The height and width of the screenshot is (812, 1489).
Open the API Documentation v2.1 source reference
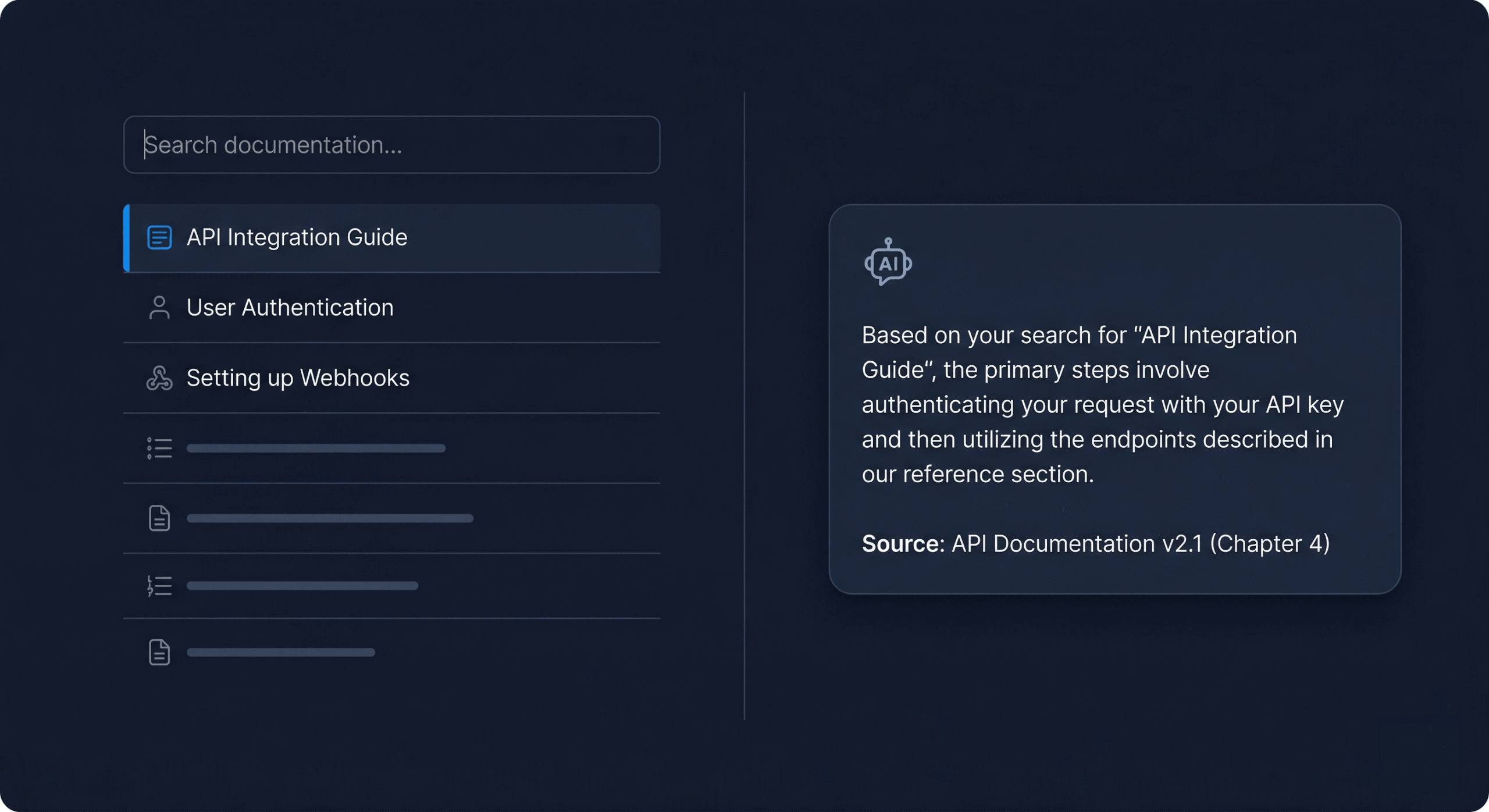pyautogui.click(x=1140, y=544)
